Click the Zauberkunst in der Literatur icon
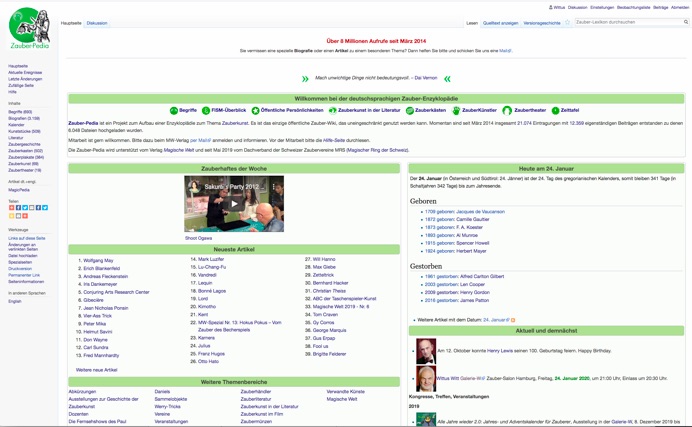This screenshot has height=427, width=692. pyautogui.click(x=332, y=110)
